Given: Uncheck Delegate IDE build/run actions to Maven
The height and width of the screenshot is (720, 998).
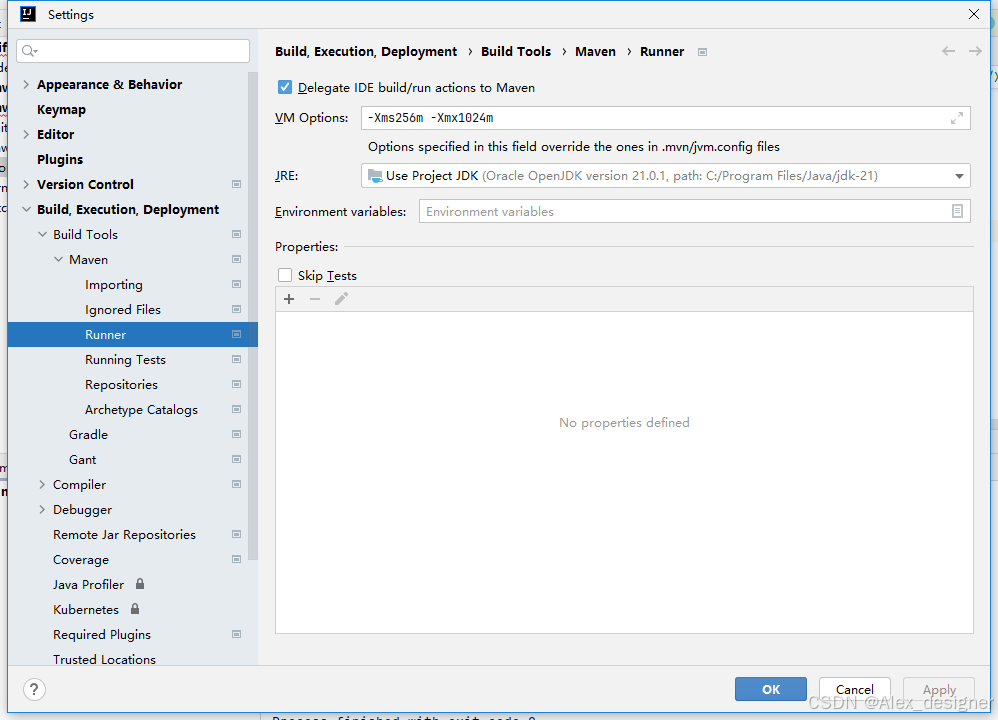Looking at the screenshot, I should point(285,87).
